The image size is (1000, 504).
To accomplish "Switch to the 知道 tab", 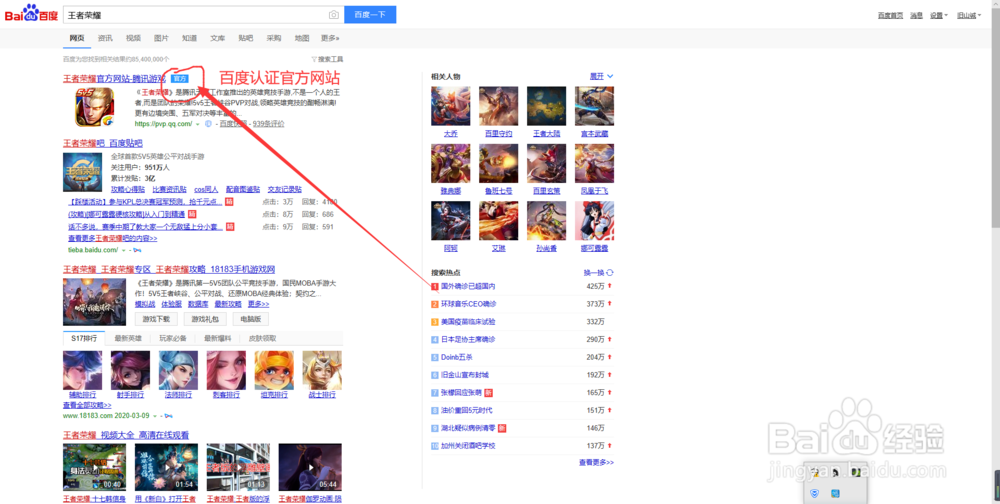I will pos(189,38).
